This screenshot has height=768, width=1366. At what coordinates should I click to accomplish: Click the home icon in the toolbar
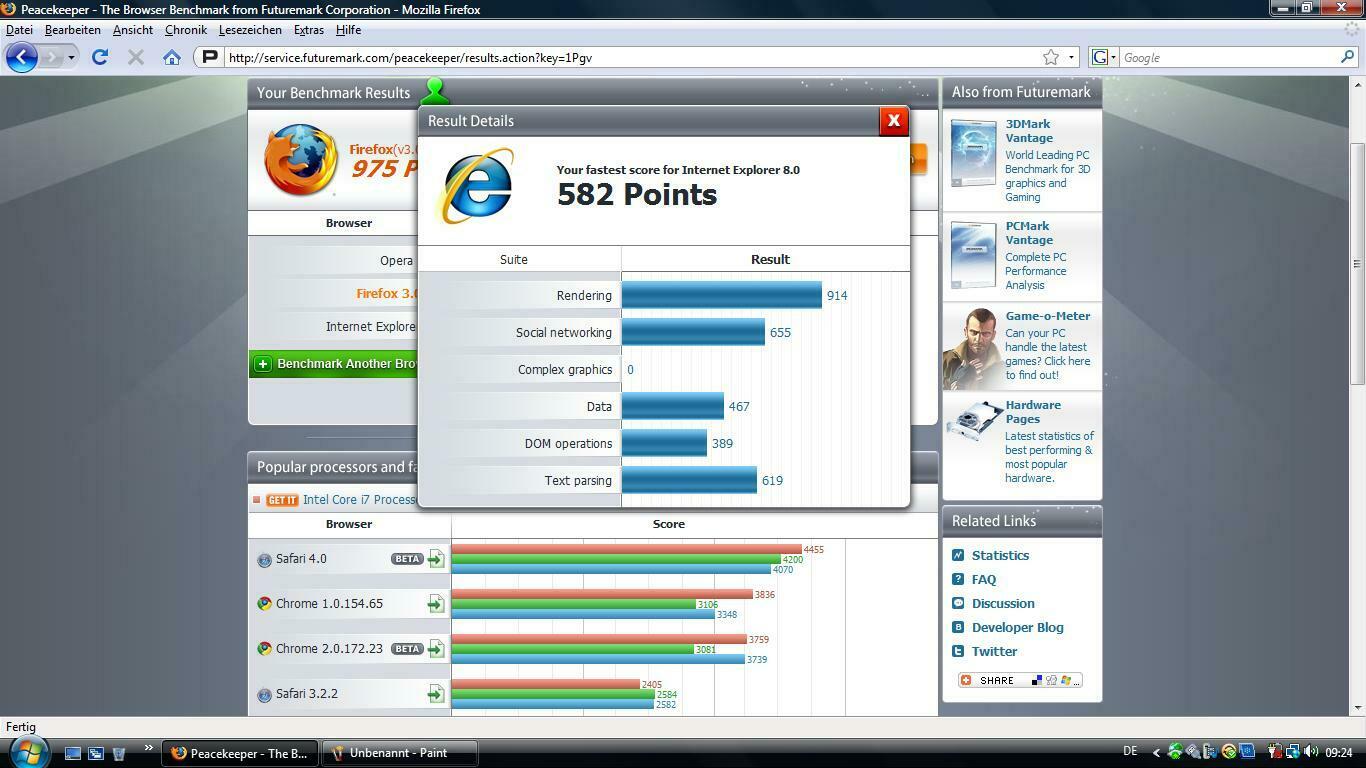(172, 57)
